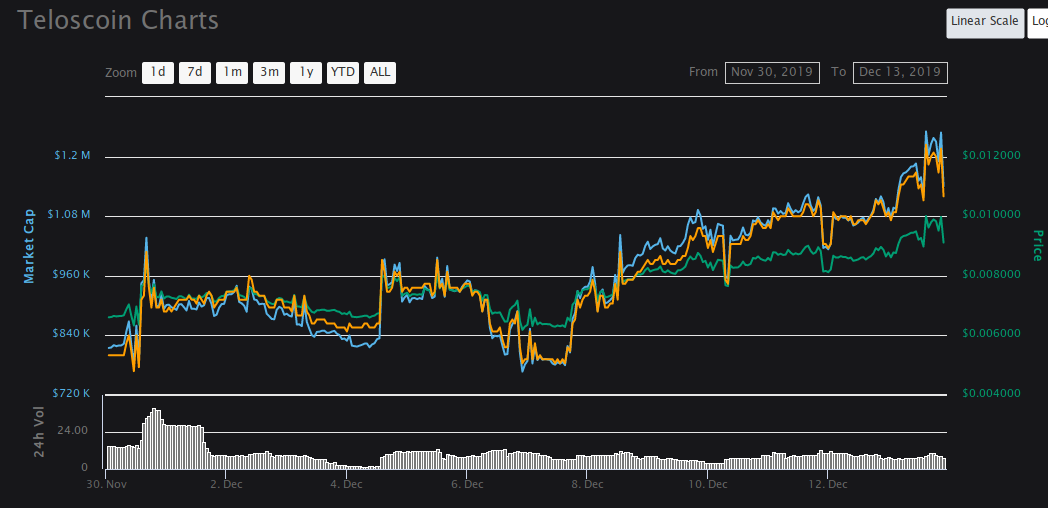The image size is (1048, 508).
Task: Set chart zoom to 7d
Action: click(x=194, y=73)
